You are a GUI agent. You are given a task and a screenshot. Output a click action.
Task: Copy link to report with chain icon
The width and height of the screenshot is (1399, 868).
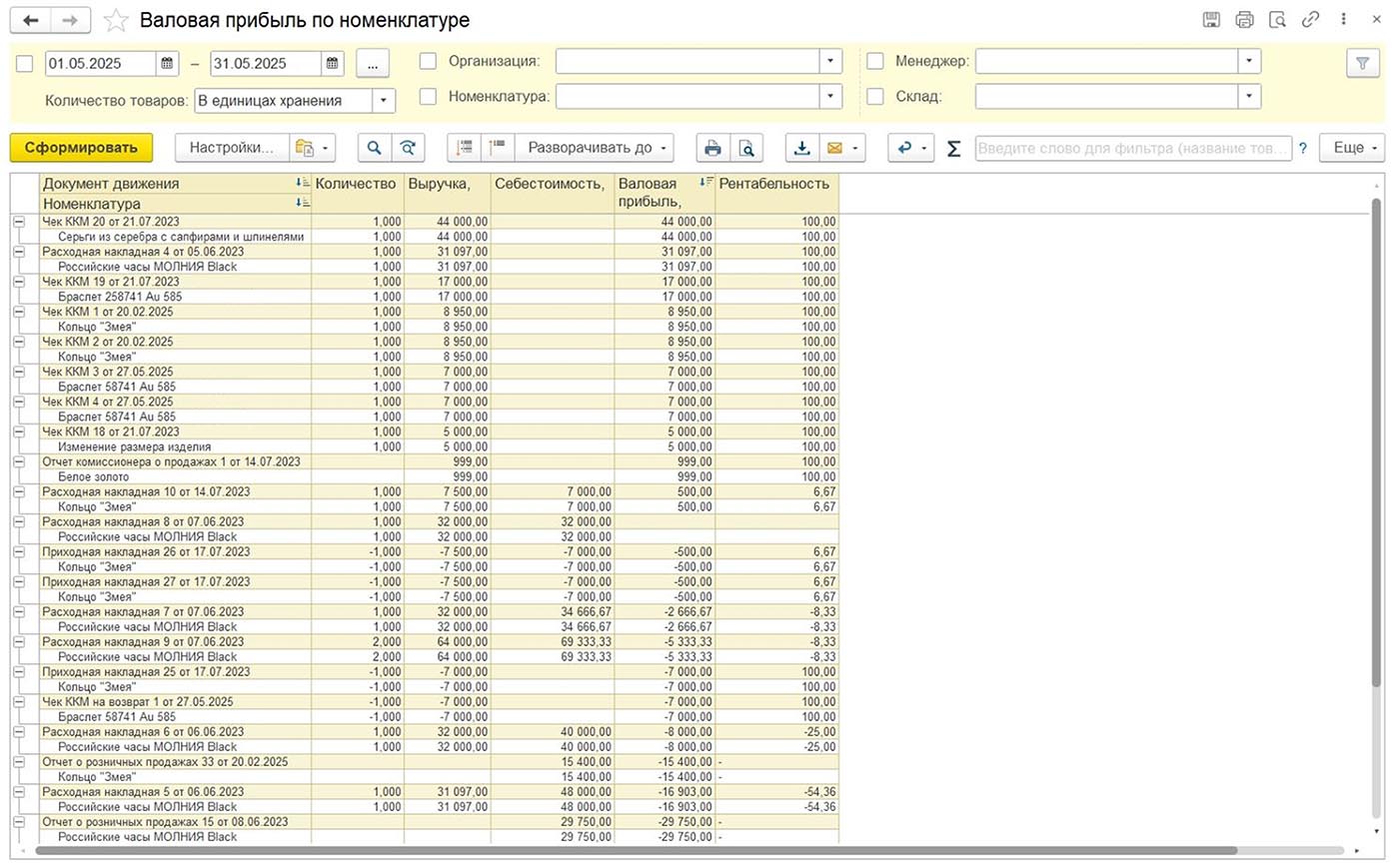pyautogui.click(x=1310, y=20)
